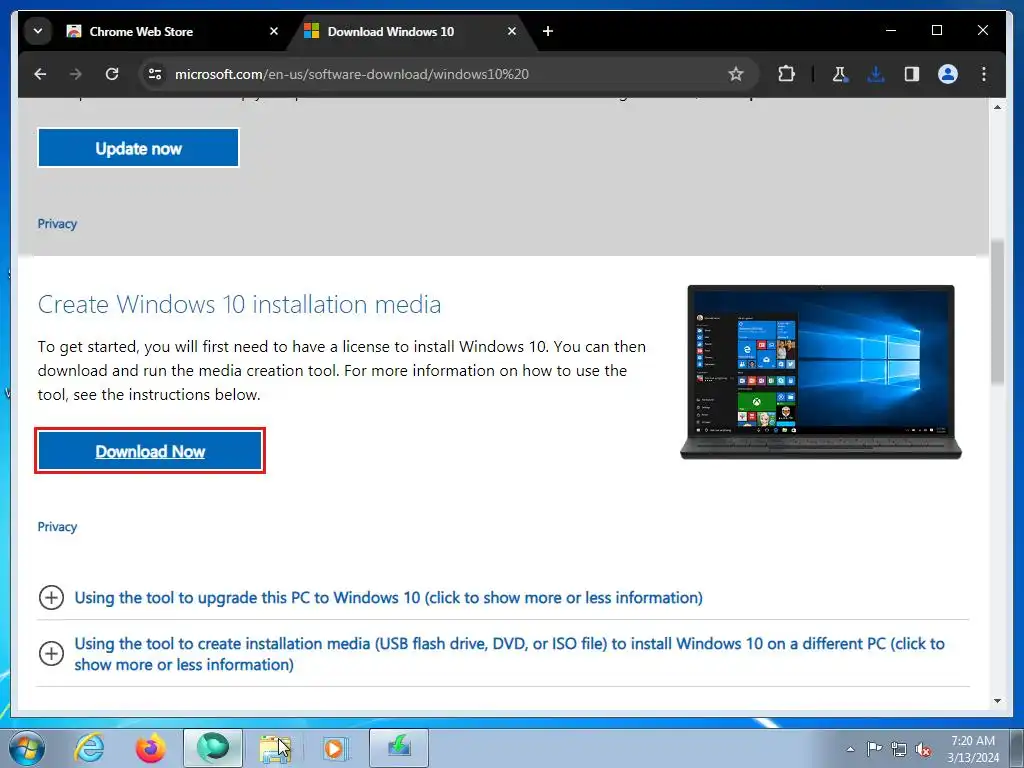Click the page scrollbar down arrow
The image size is (1024, 768).
pyautogui.click(x=997, y=701)
